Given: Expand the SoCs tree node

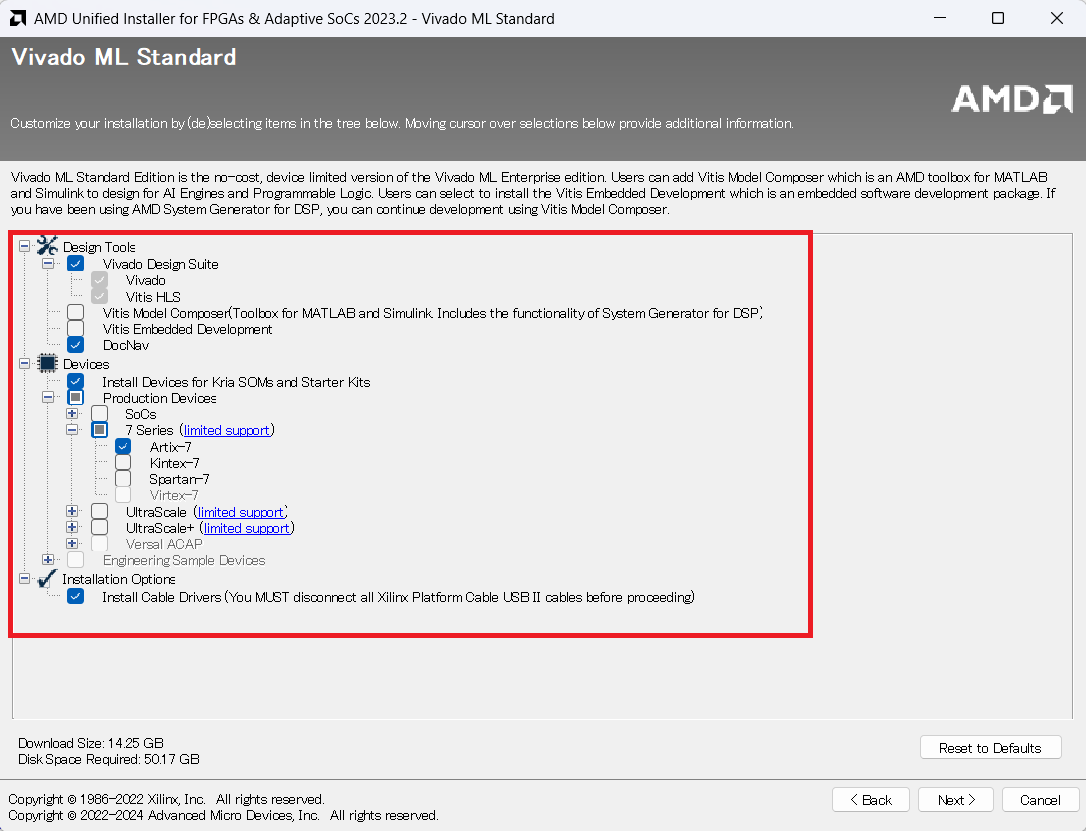Looking at the screenshot, I should click(72, 414).
